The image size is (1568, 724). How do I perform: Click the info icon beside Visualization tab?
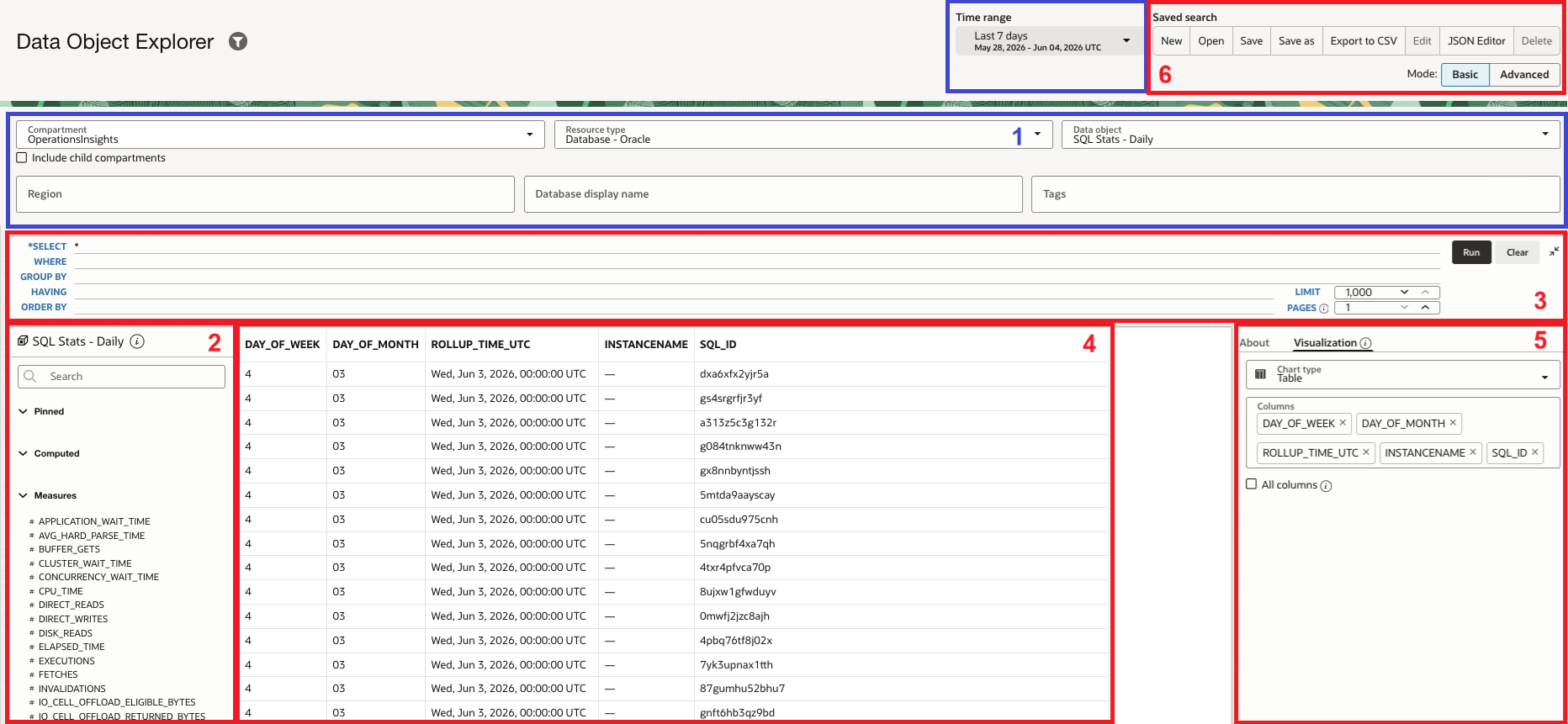tap(1366, 343)
